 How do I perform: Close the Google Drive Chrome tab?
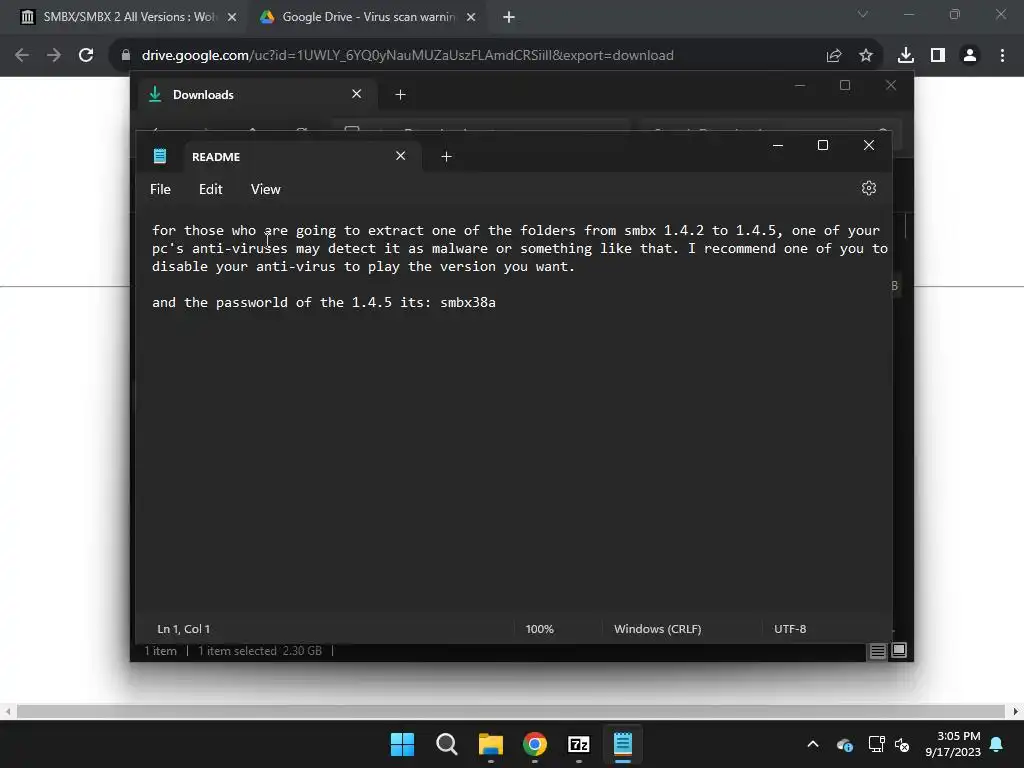pyautogui.click(x=471, y=17)
